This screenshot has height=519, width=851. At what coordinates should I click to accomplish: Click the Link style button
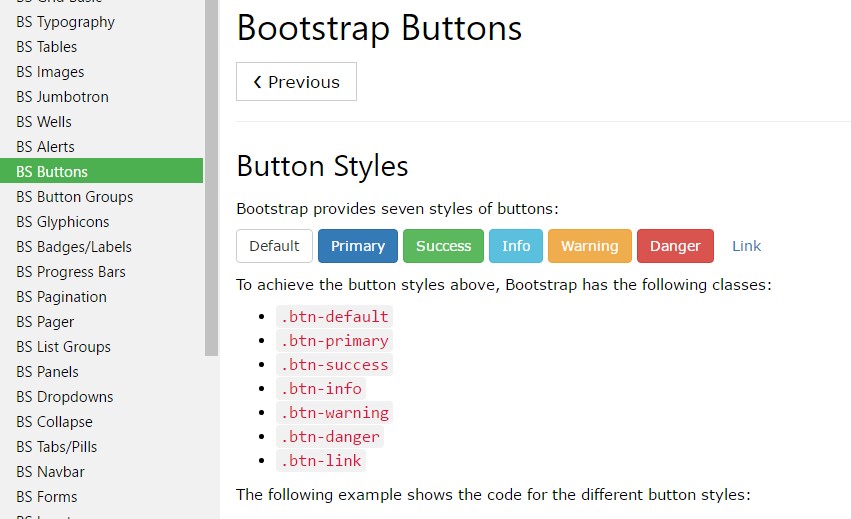coord(746,246)
